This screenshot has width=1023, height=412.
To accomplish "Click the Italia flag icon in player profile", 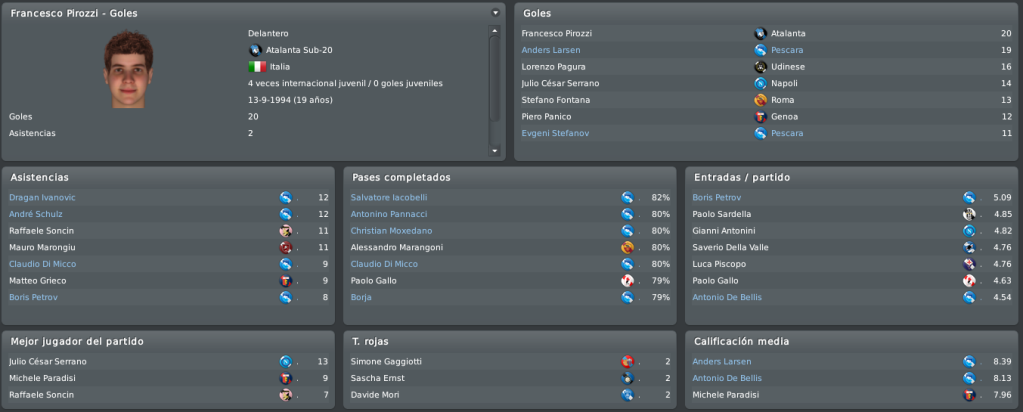I will point(257,67).
